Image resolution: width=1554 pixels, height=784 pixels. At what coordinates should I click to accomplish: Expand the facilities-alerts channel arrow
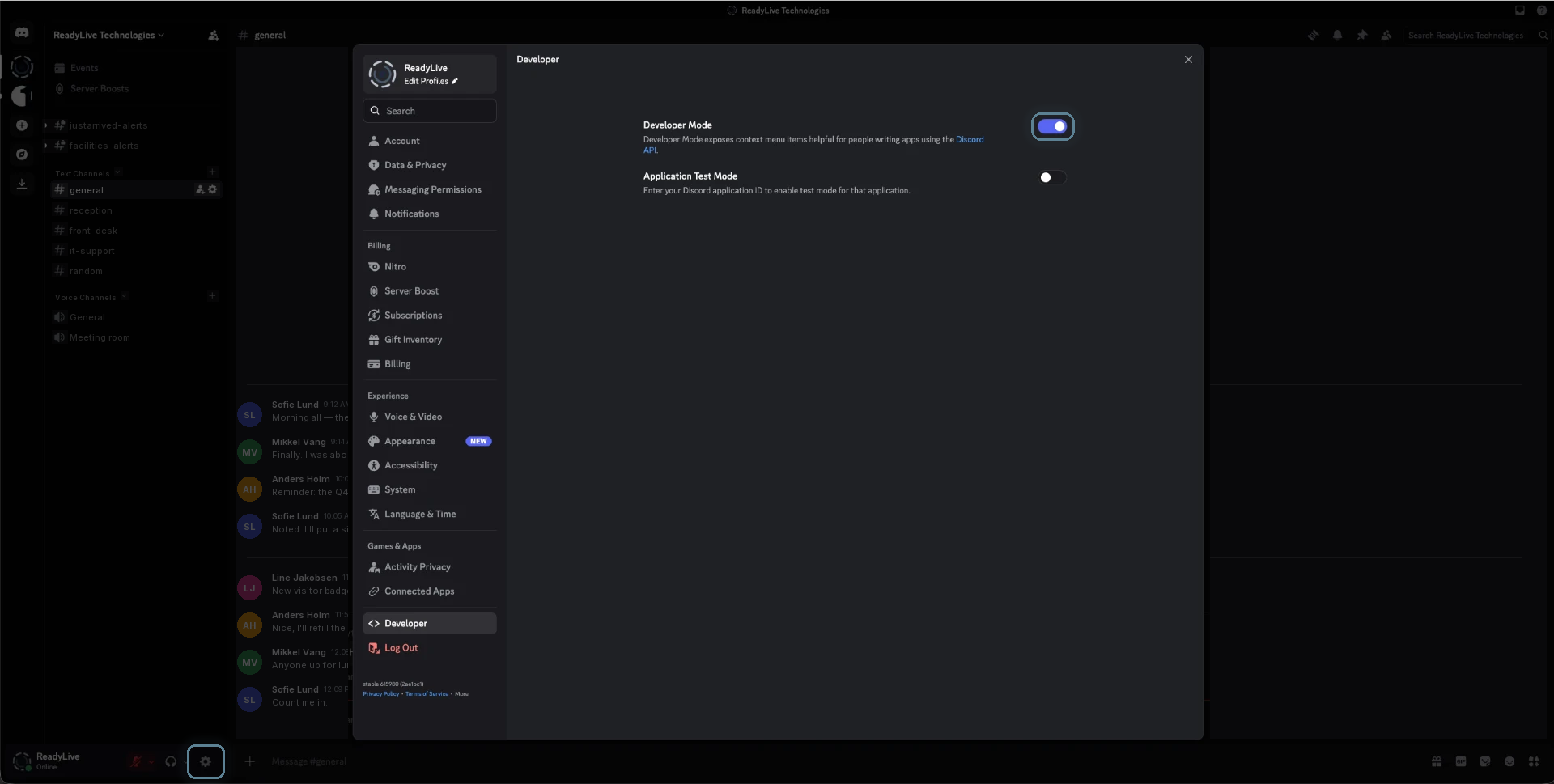coord(45,146)
